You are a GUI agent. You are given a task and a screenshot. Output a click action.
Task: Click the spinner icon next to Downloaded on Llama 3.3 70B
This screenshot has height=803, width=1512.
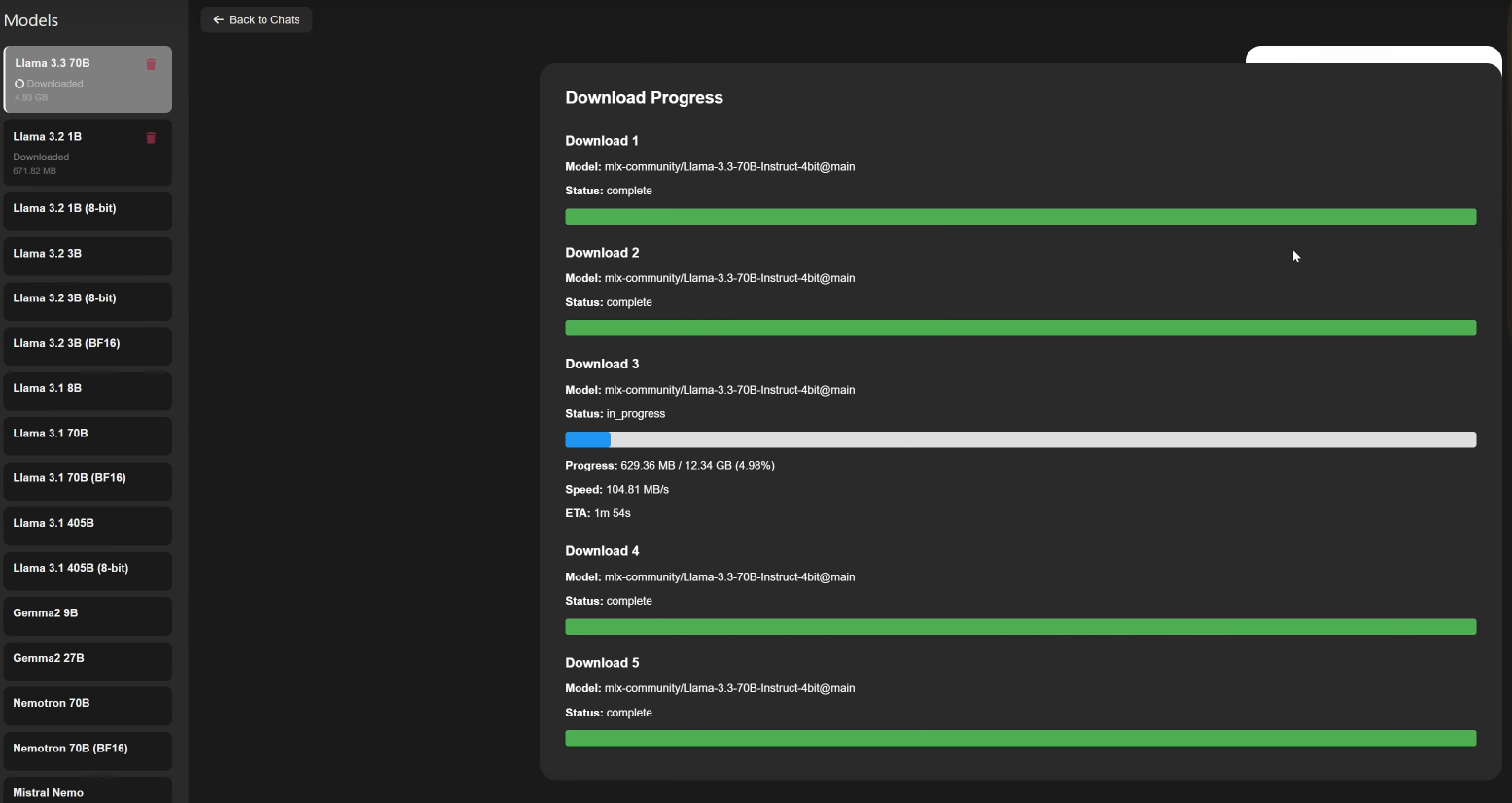click(x=19, y=84)
